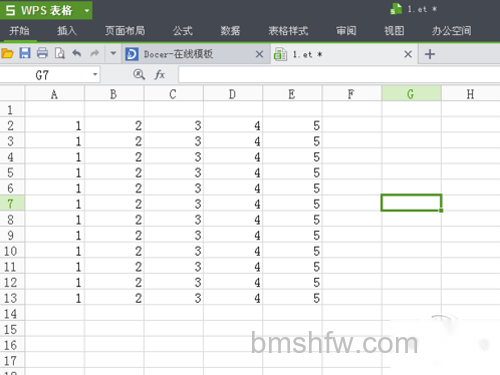Click cell E2 containing 5
The image size is (500, 375).
[292, 125]
